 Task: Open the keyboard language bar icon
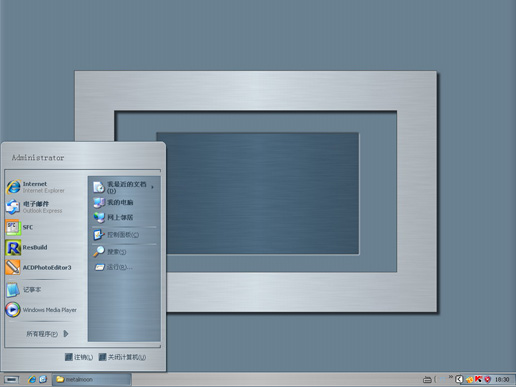[427, 379]
